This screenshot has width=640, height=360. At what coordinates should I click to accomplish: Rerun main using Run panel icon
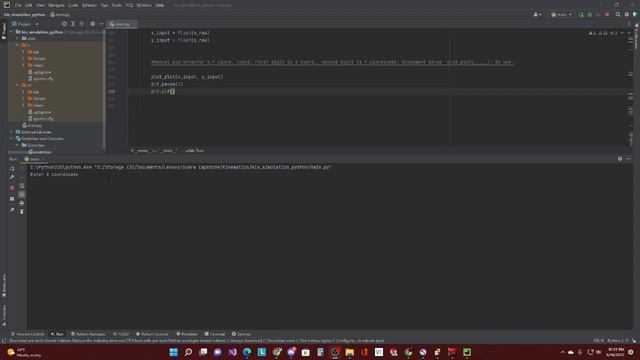pos(12,169)
